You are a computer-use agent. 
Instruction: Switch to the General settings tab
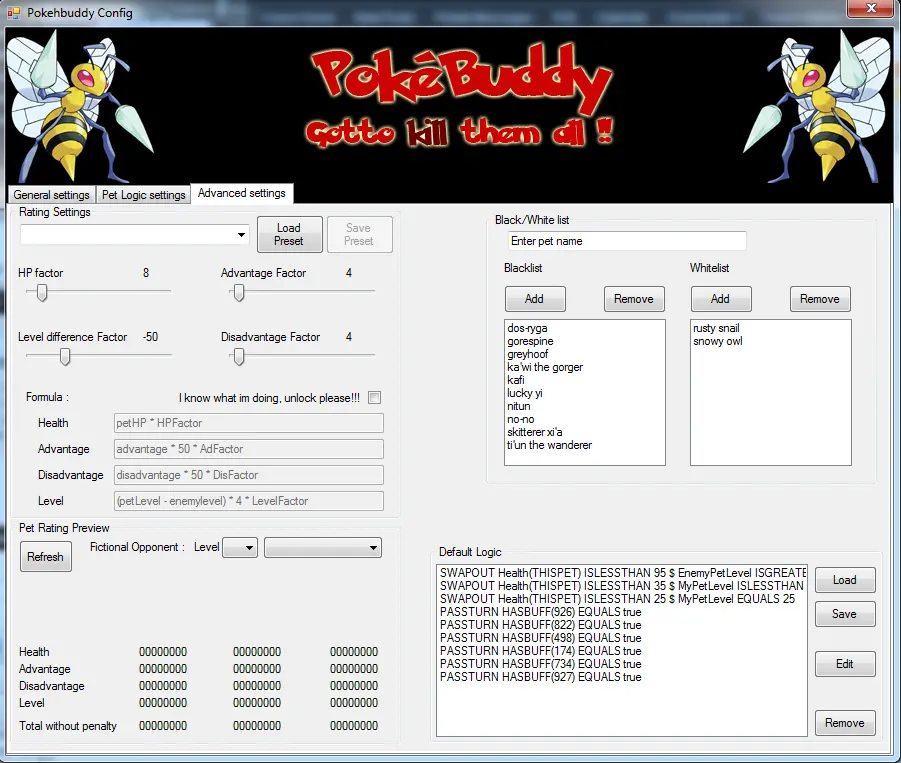click(52, 195)
